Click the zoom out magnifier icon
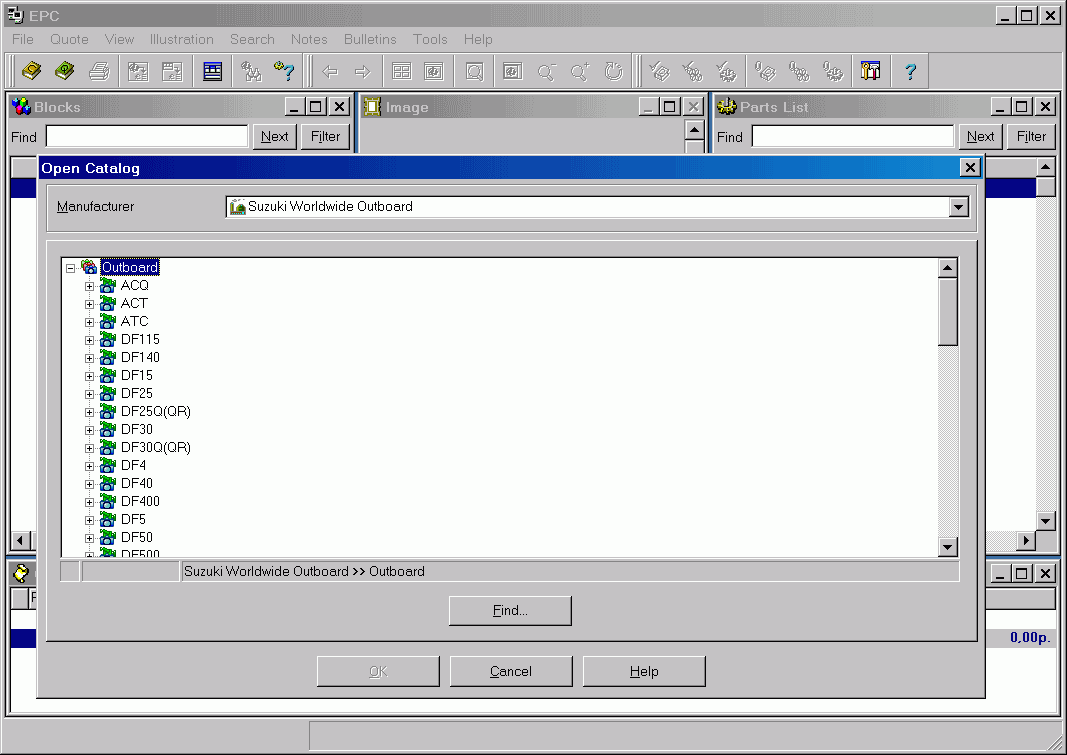 coord(546,70)
